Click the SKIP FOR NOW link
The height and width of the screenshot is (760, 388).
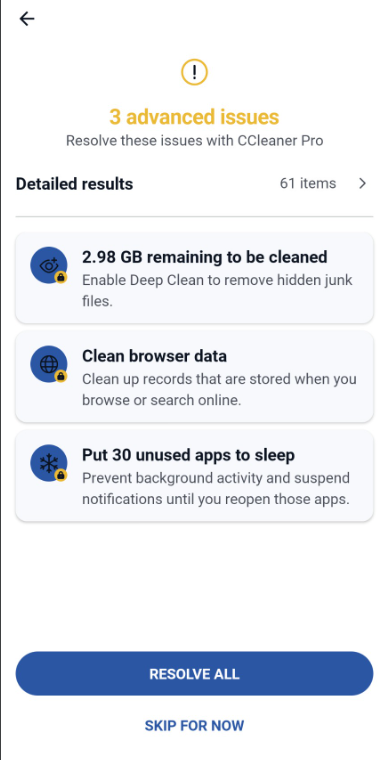[194, 726]
